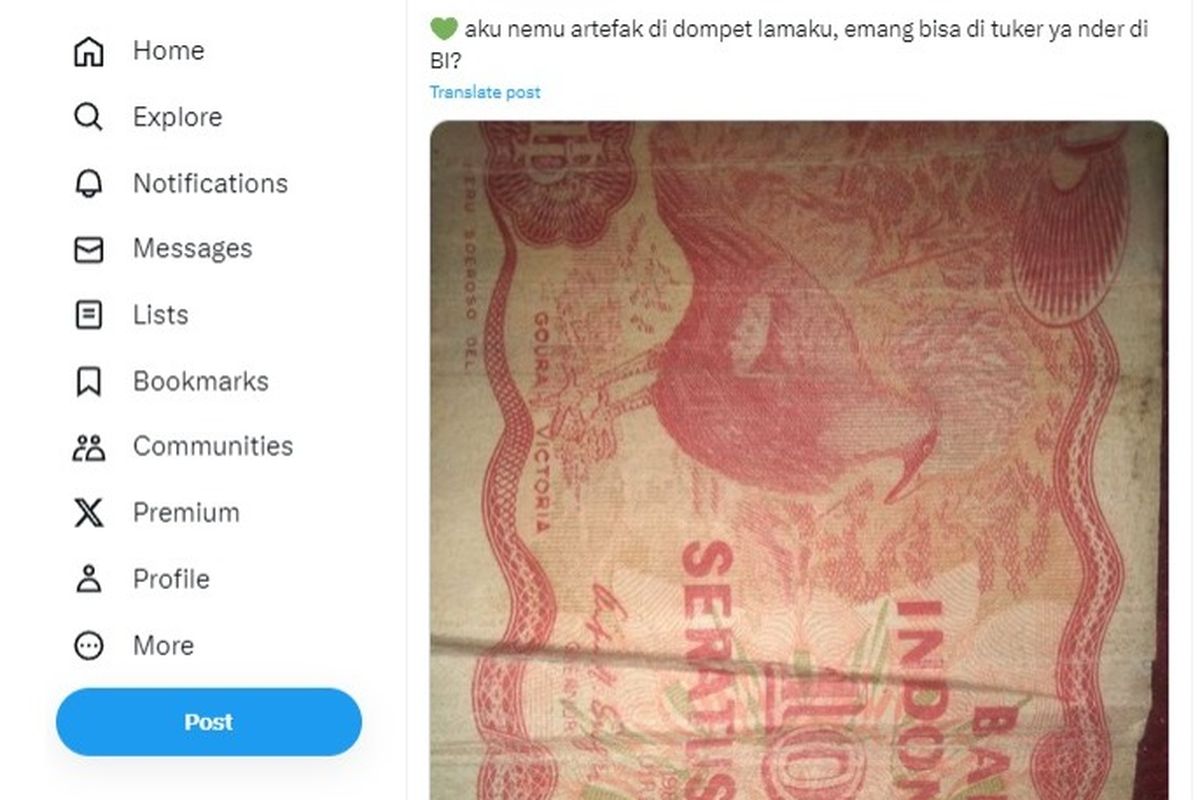
Task: Click the Notifications bell icon
Action: point(89,183)
